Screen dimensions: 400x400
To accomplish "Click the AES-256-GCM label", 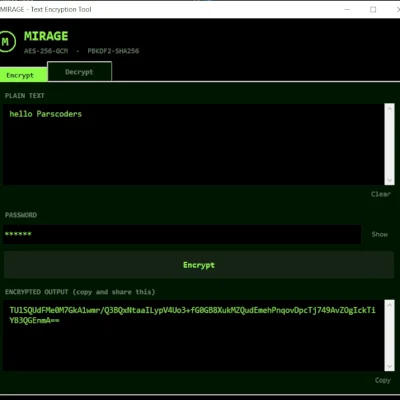I will 46,51.
